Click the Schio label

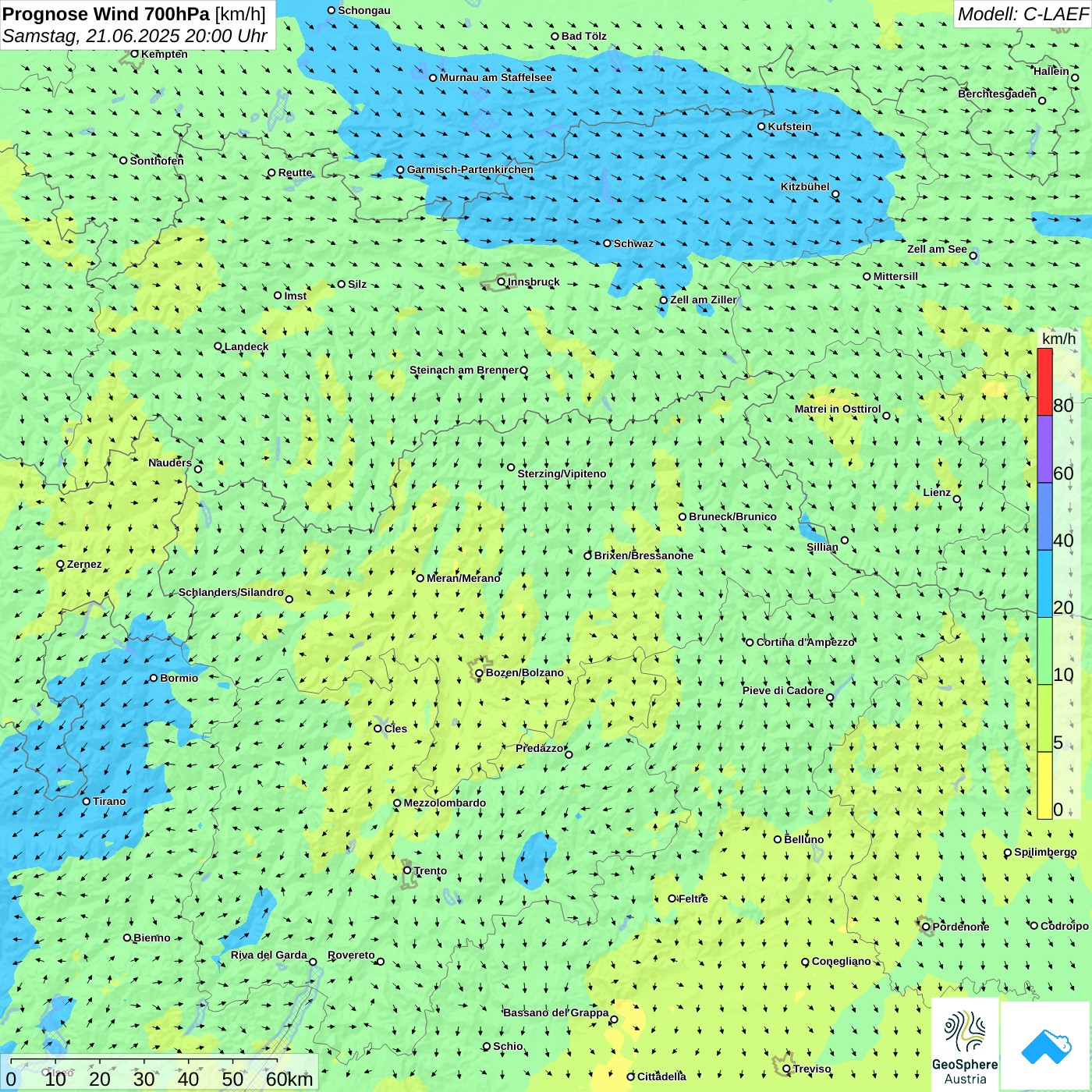pos(508,1046)
